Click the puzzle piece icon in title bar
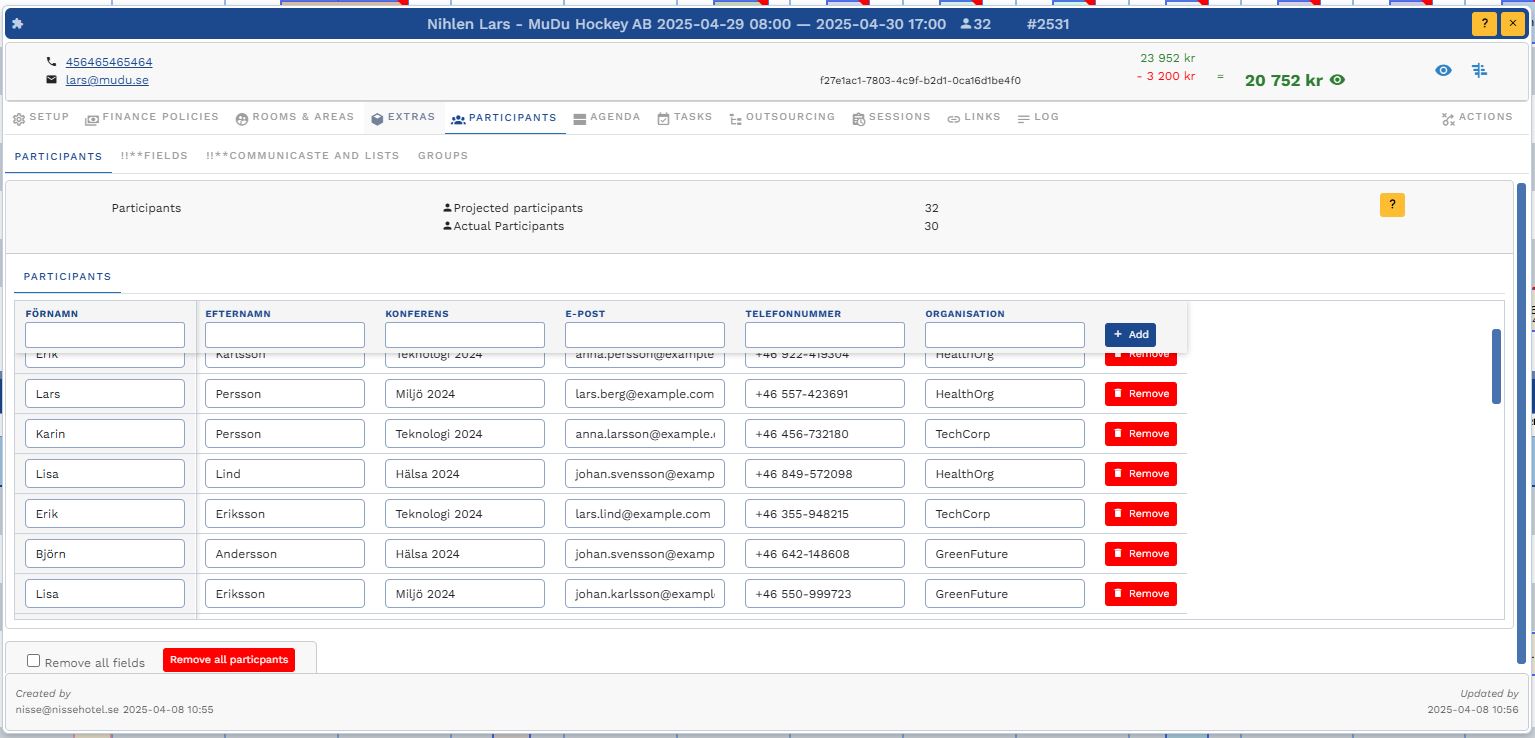Screen dimensions: 1535x738 click(18, 24)
